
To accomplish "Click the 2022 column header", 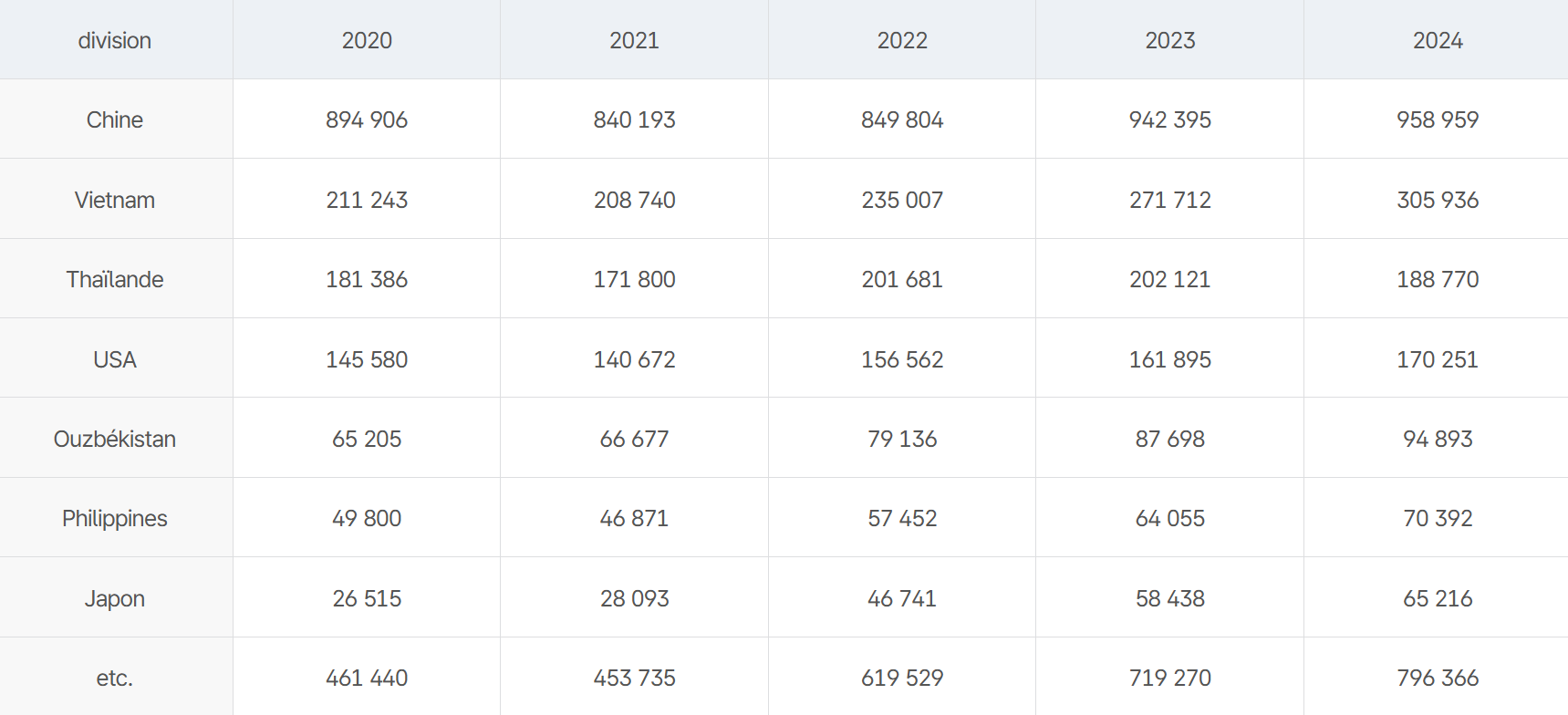I will tap(902, 40).
